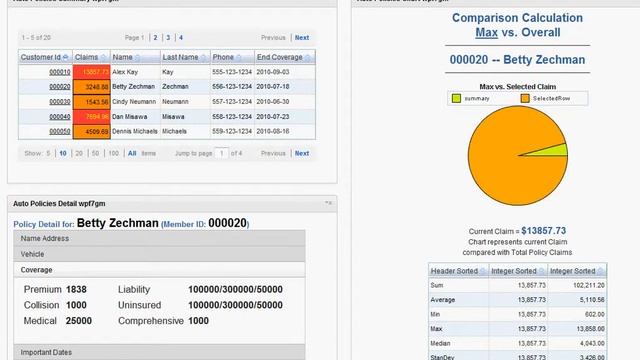This screenshot has width=640, height=360.
Task: Go to page 2 of results
Action: (155, 38)
